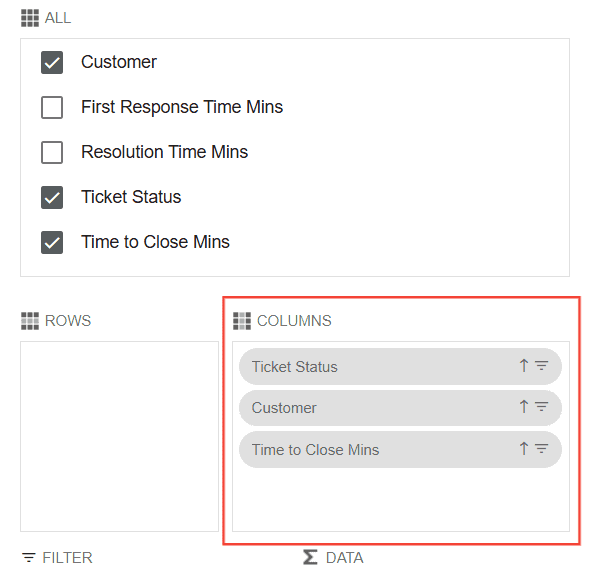Select the Time to Close Mins column chip

pos(400,450)
